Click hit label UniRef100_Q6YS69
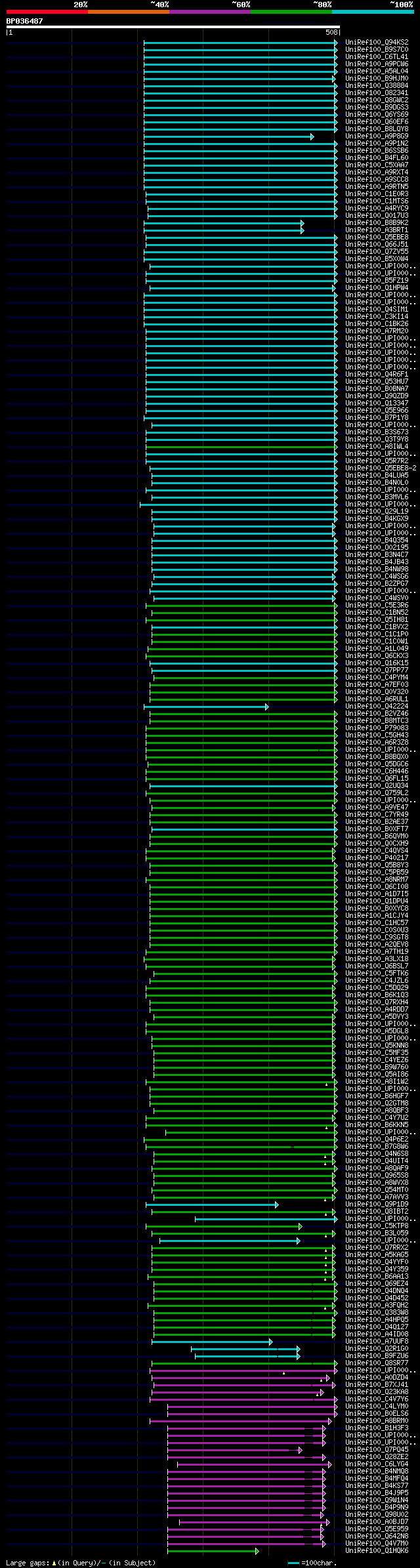The image size is (420, 1568). pos(377,115)
